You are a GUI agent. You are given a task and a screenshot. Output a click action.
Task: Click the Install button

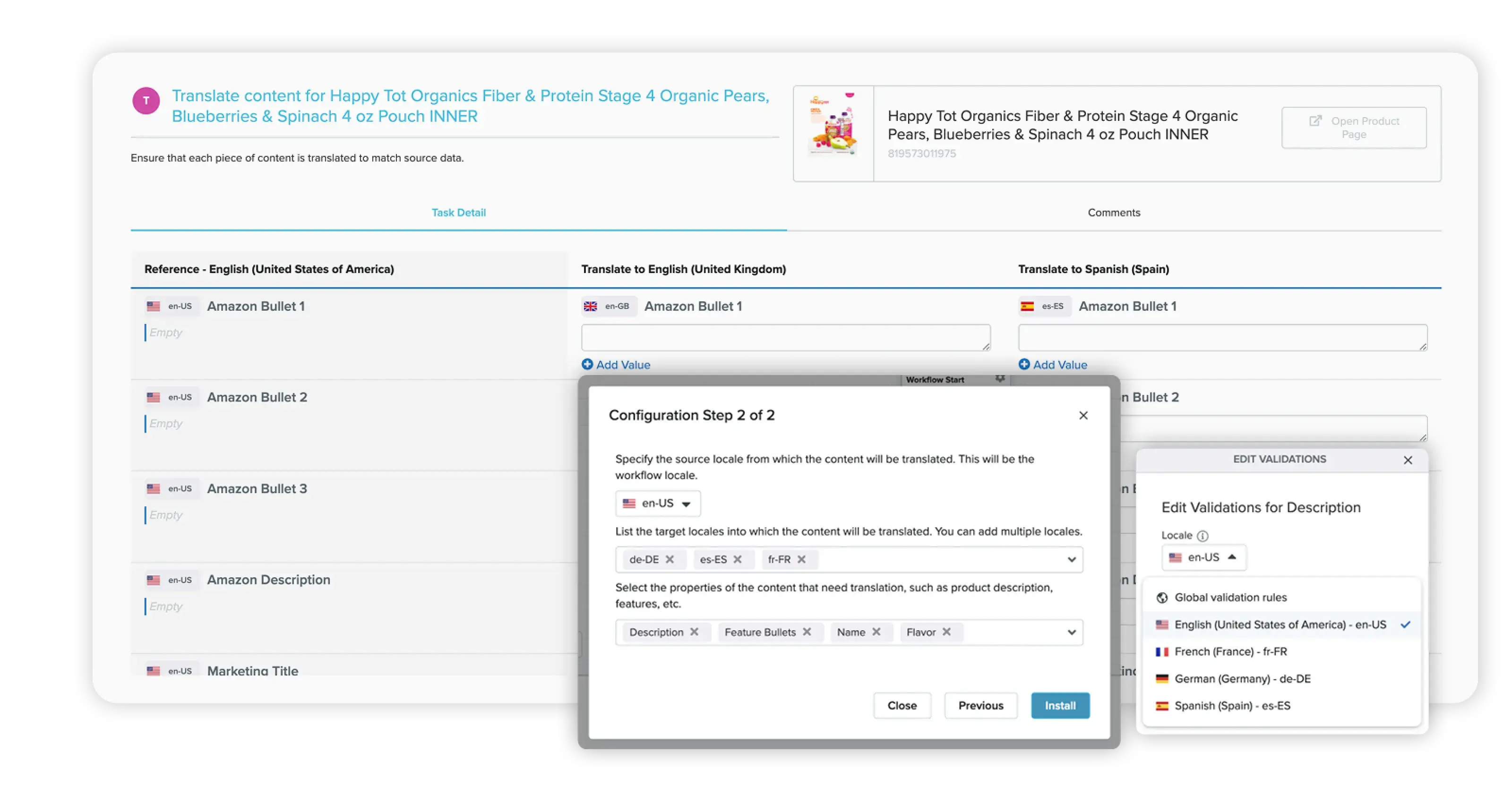1060,706
